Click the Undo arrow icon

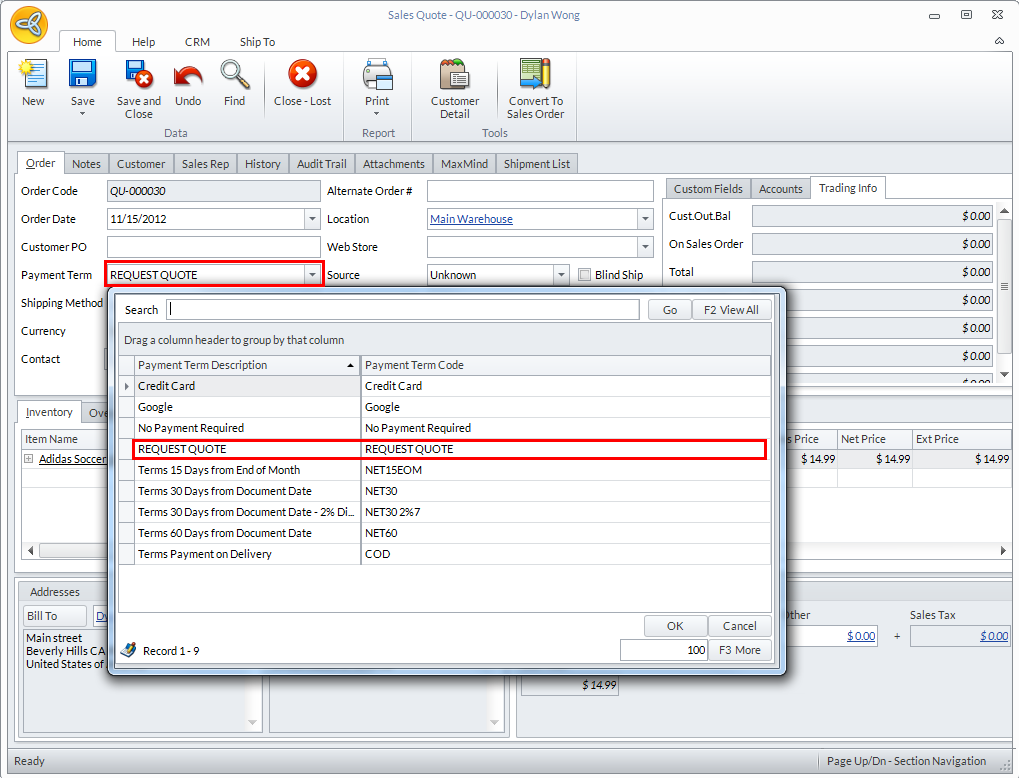pyautogui.click(x=188, y=76)
